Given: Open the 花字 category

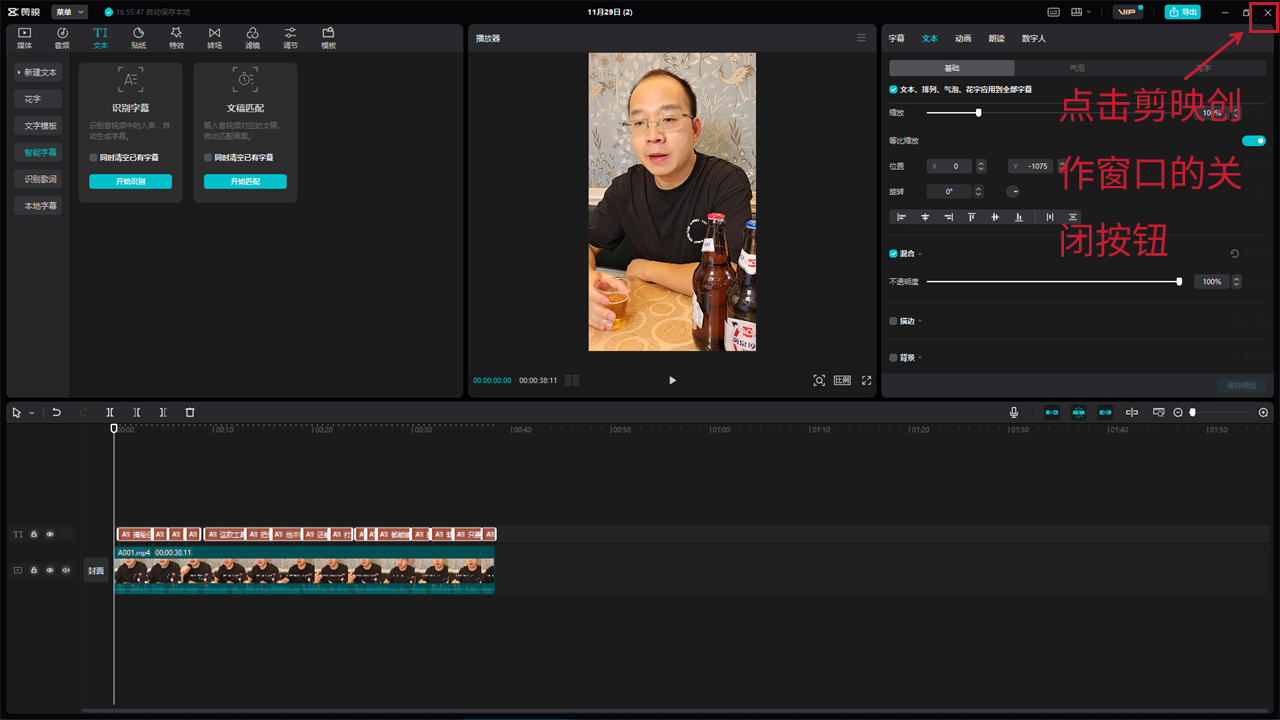Looking at the screenshot, I should [x=38, y=99].
